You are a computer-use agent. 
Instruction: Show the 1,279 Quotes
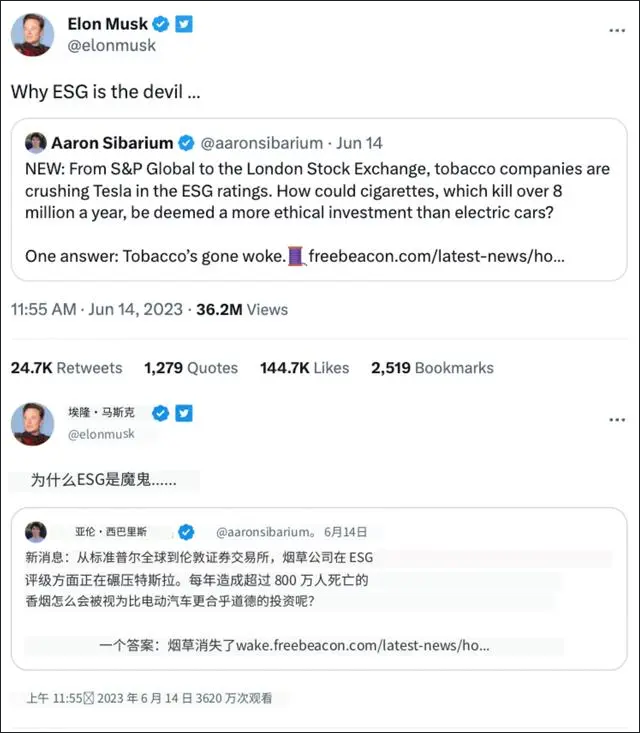(191, 368)
